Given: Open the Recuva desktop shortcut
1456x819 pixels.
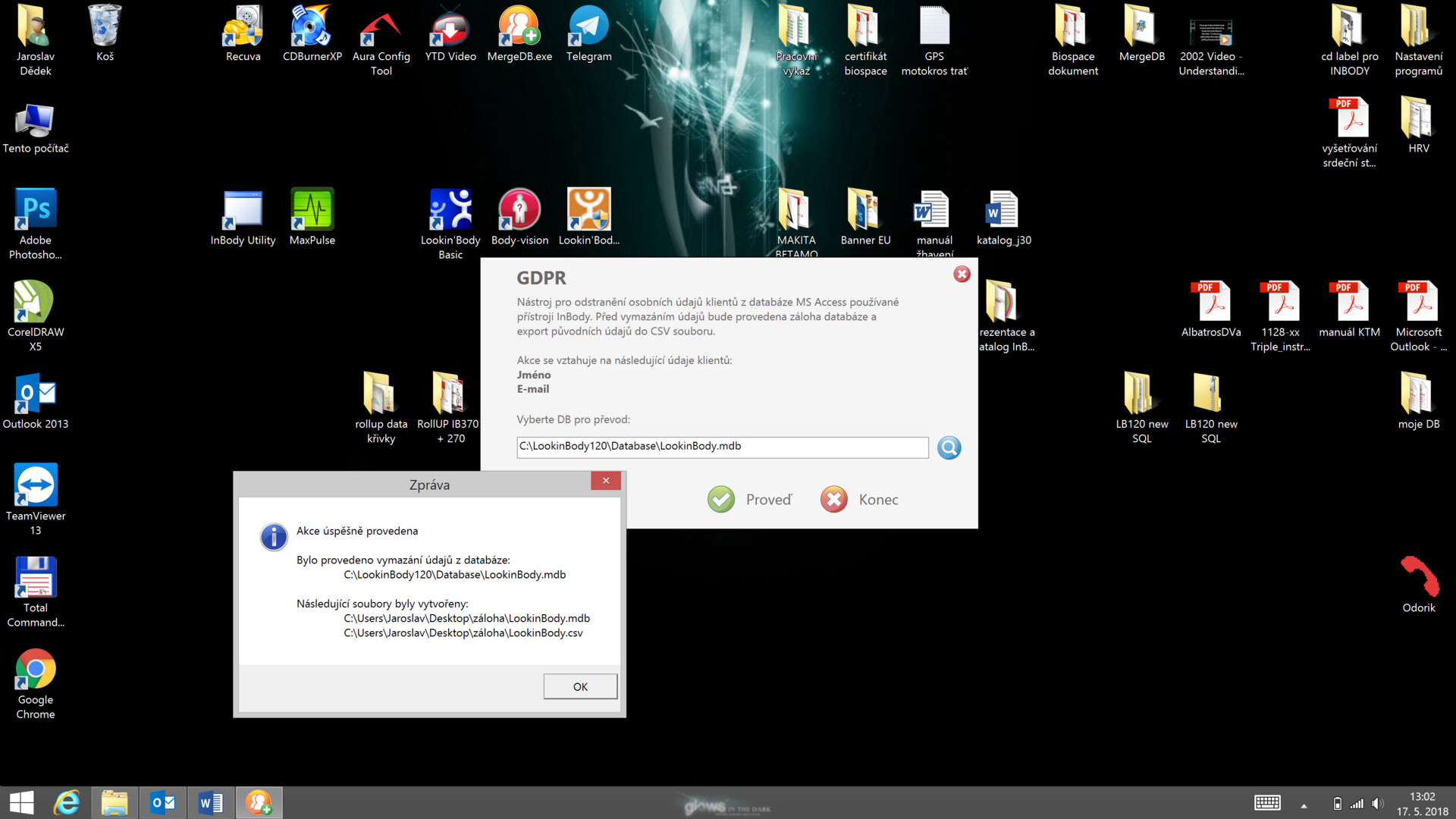Looking at the screenshot, I should tap(243, 34).
